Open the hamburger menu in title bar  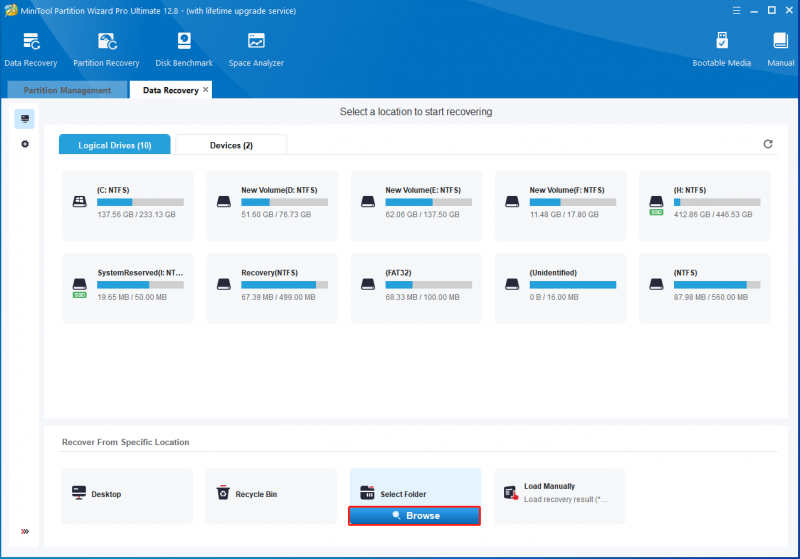click(736, 10)
